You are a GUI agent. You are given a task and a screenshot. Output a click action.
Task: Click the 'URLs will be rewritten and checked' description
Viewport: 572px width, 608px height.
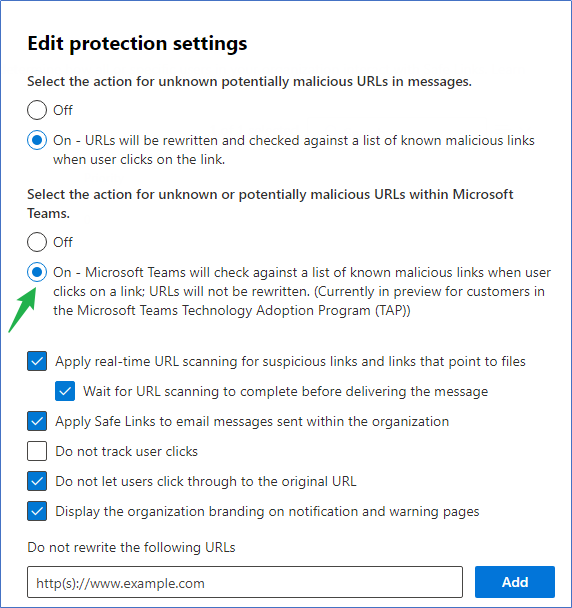pyautogui.click(x=294, y=150)
